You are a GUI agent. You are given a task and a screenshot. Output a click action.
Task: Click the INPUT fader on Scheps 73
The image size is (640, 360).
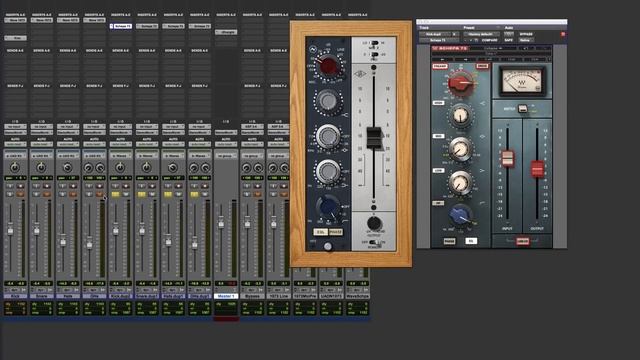(x=507, y=158)
